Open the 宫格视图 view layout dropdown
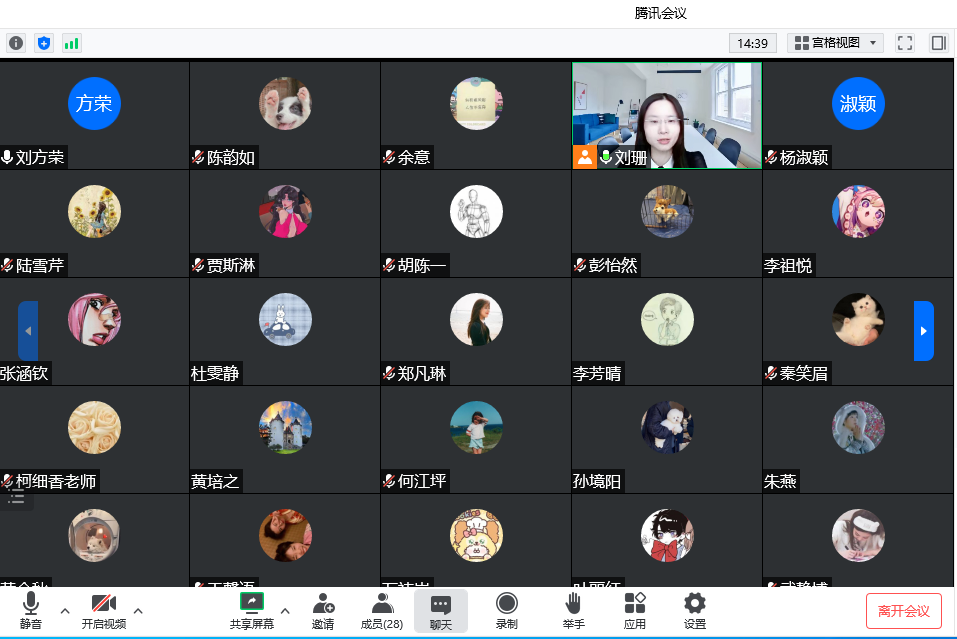Viewport: 957px width, 639px height. 835,43
